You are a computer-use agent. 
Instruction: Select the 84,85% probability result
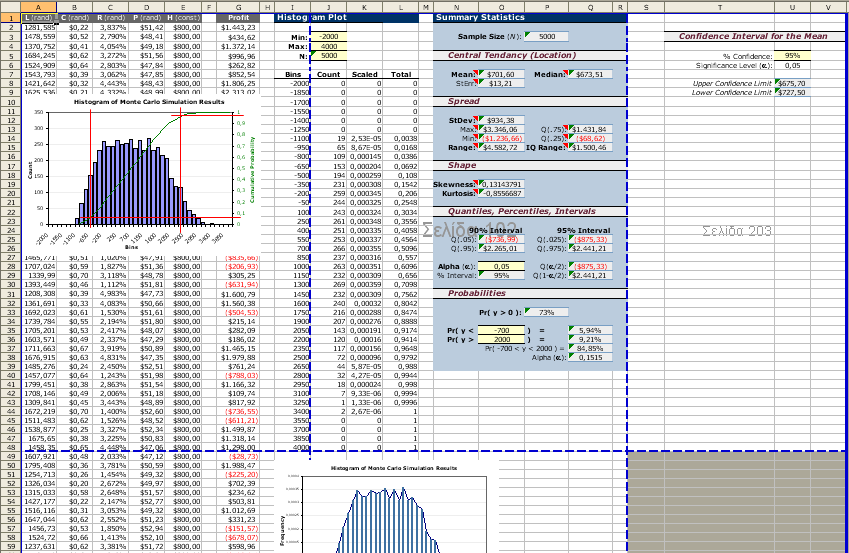[x=590, y=348]
